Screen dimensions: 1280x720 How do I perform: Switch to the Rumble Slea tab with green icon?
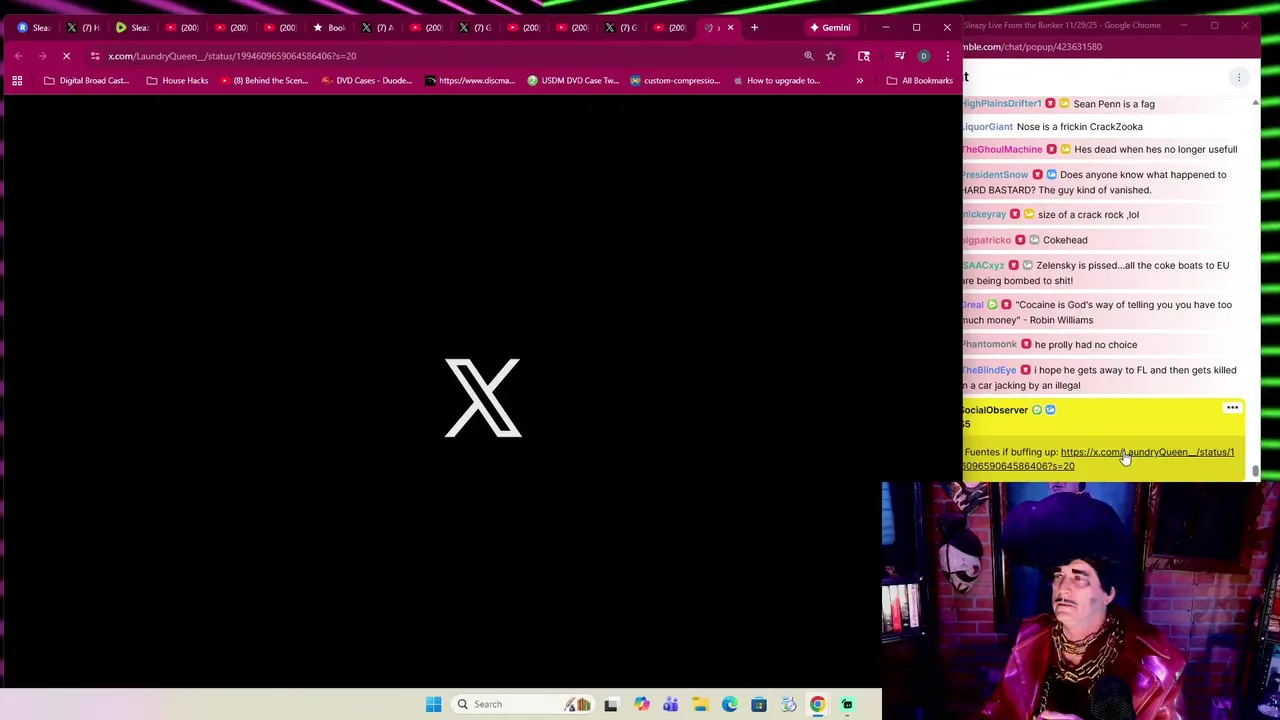click(131, 27)
